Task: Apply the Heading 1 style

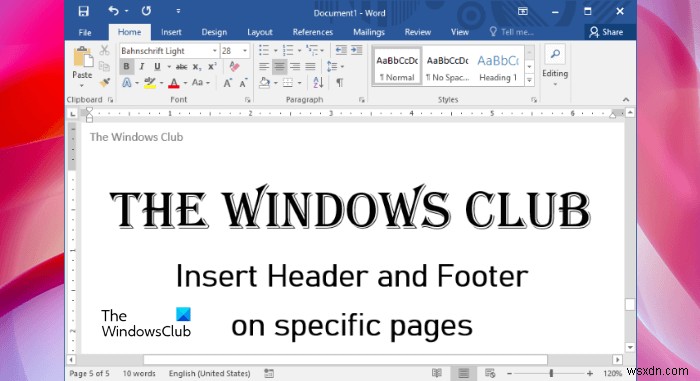Action: (x=498, y=67)
